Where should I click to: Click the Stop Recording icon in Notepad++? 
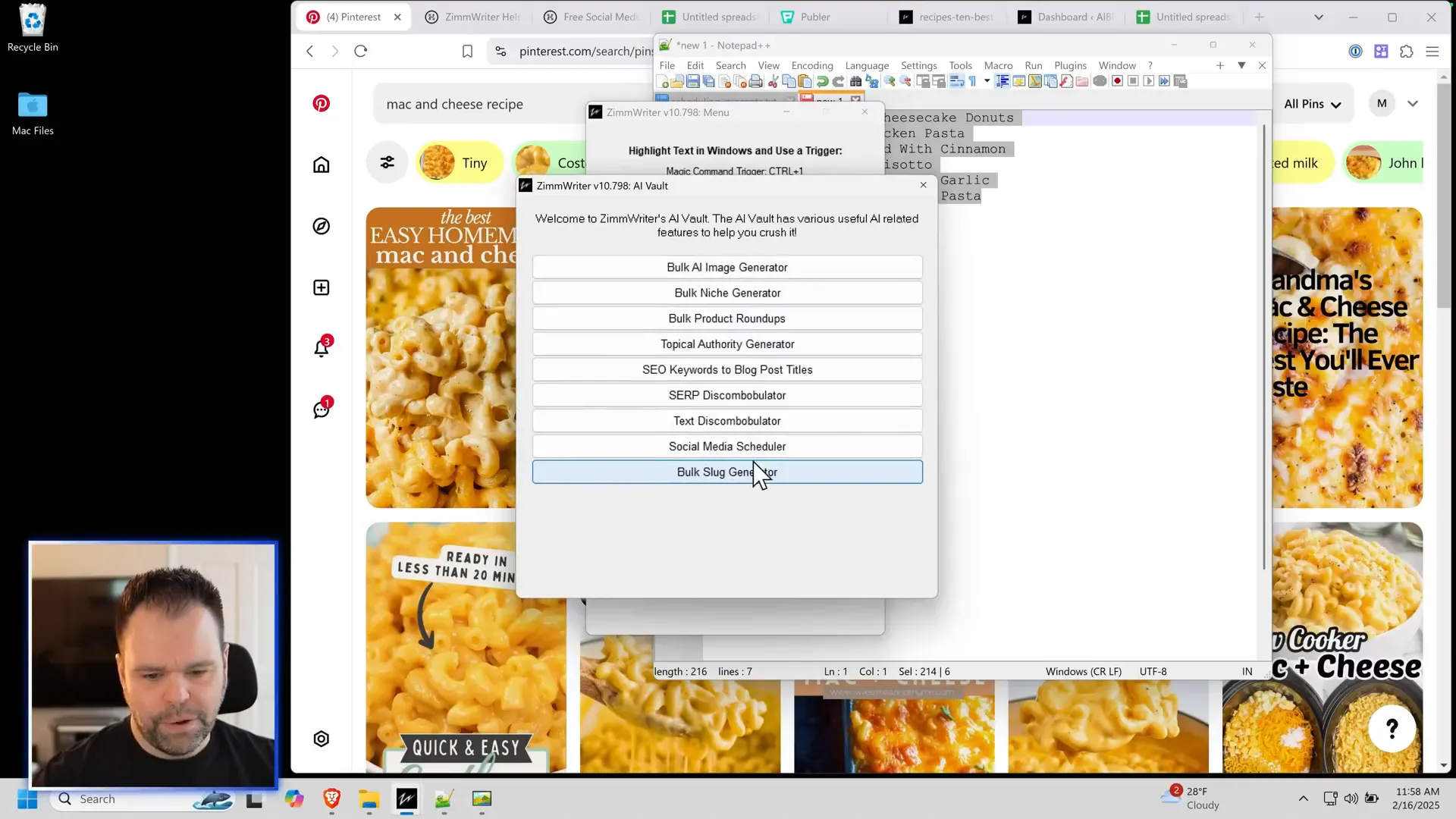pyautogui.click(x=1133, y=81)
